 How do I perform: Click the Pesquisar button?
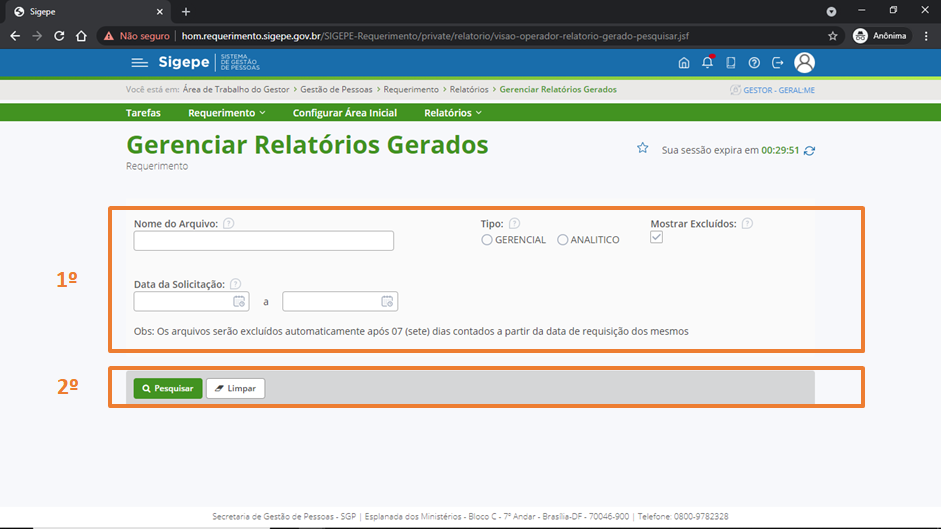(x=168, y=389)
